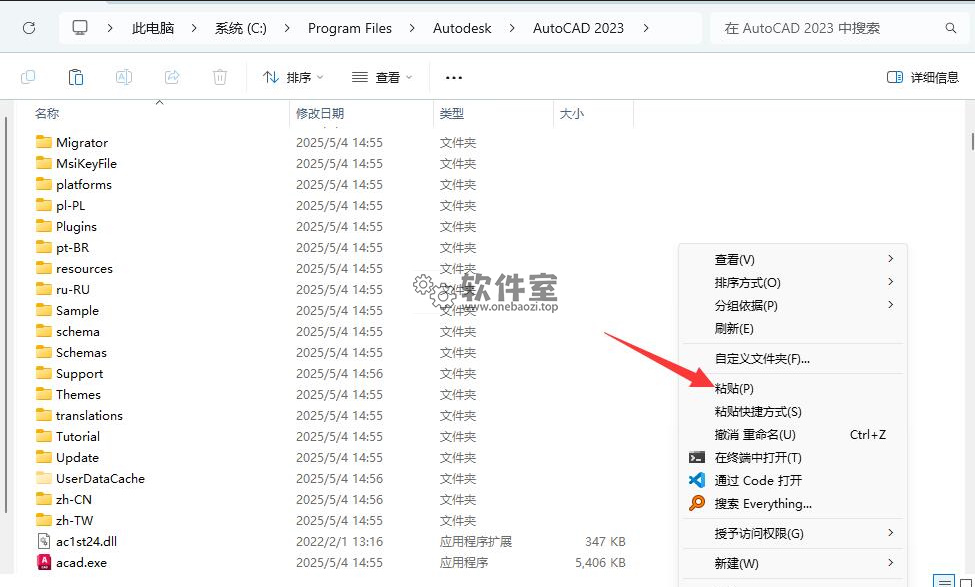Click the delete trash icon in toolbar
This screenshot has height=587, width=975.
point(219,77)
